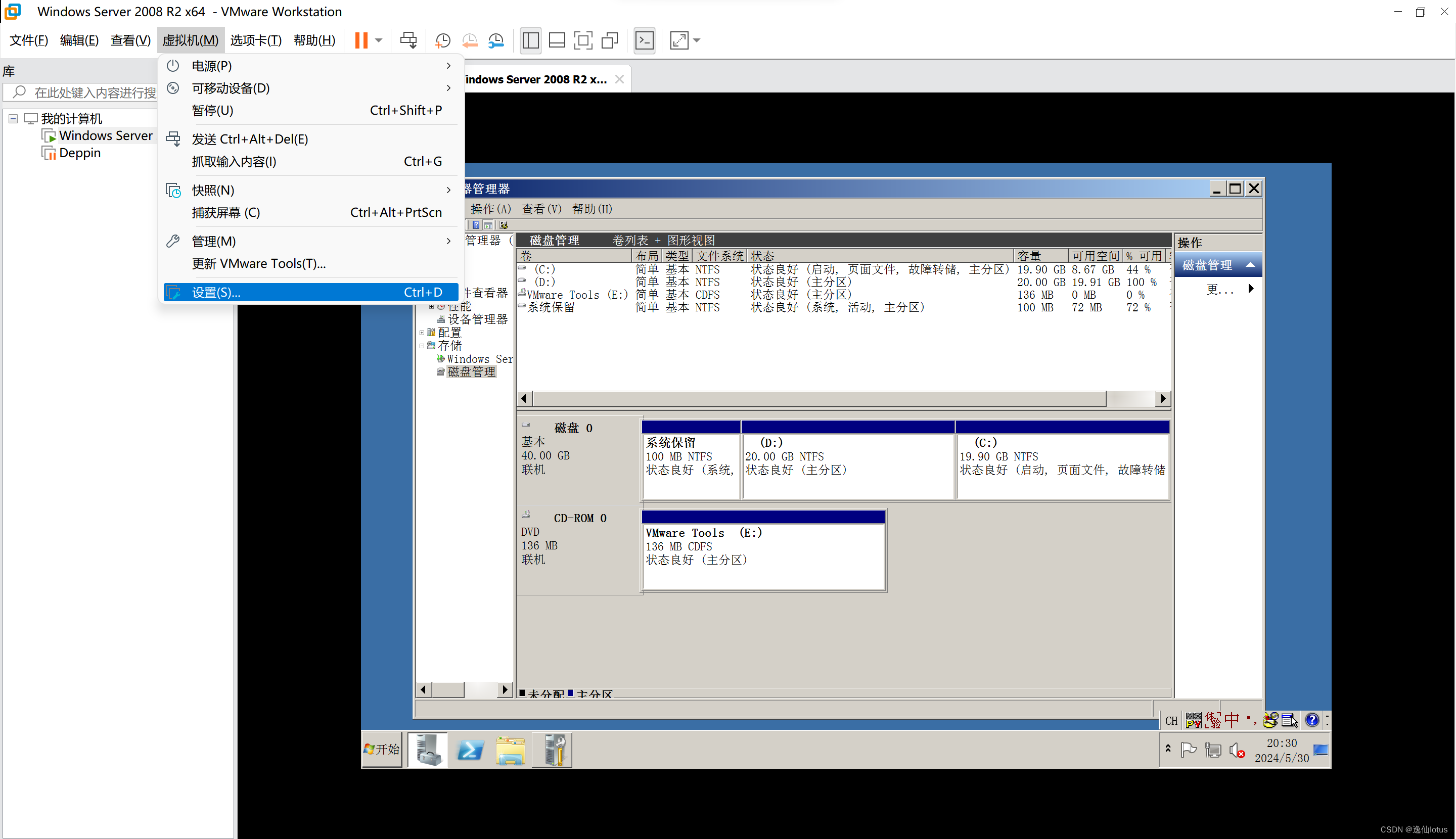This screenshot has height=839, width=1456.
Task: Send Ctrl+Alt+Del via the toolbar icon
Action: coord(408,40)
